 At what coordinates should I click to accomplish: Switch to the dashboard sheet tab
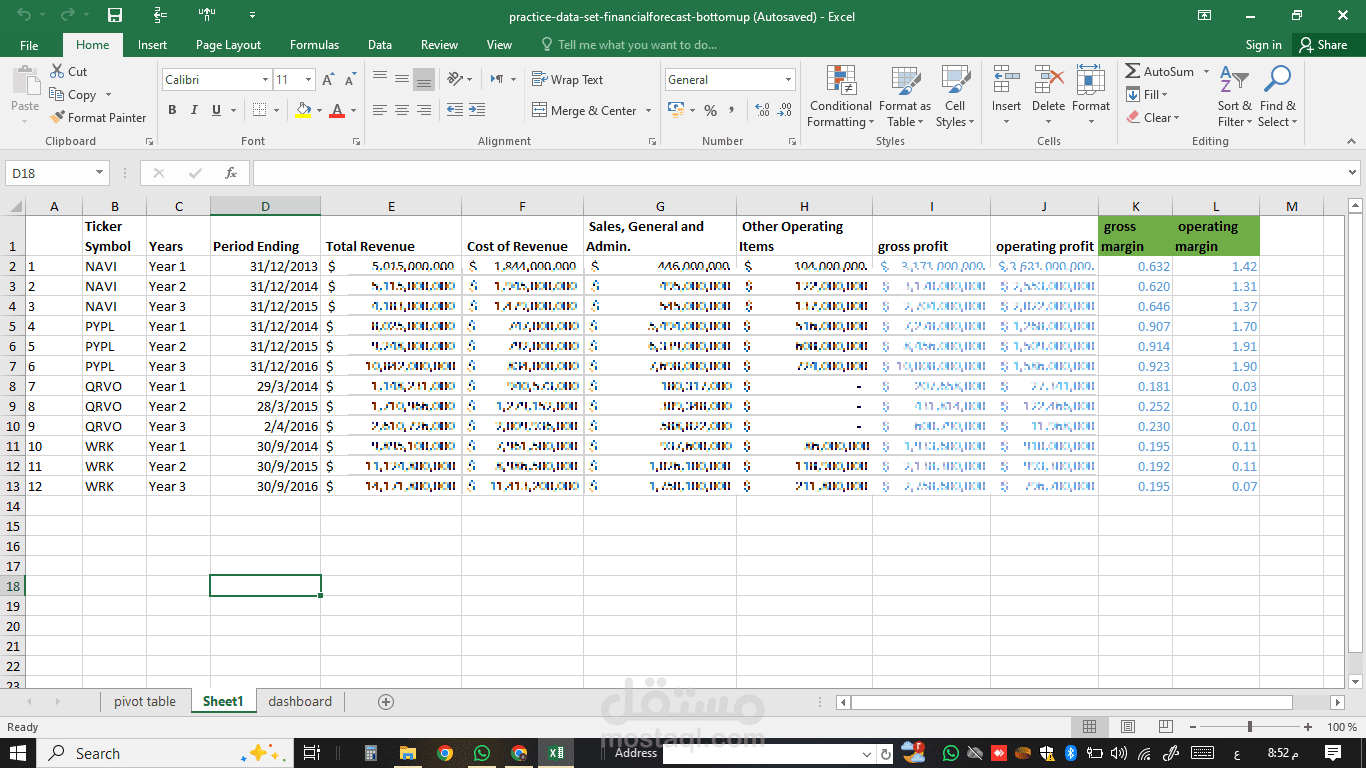click(x=300, y=702)
